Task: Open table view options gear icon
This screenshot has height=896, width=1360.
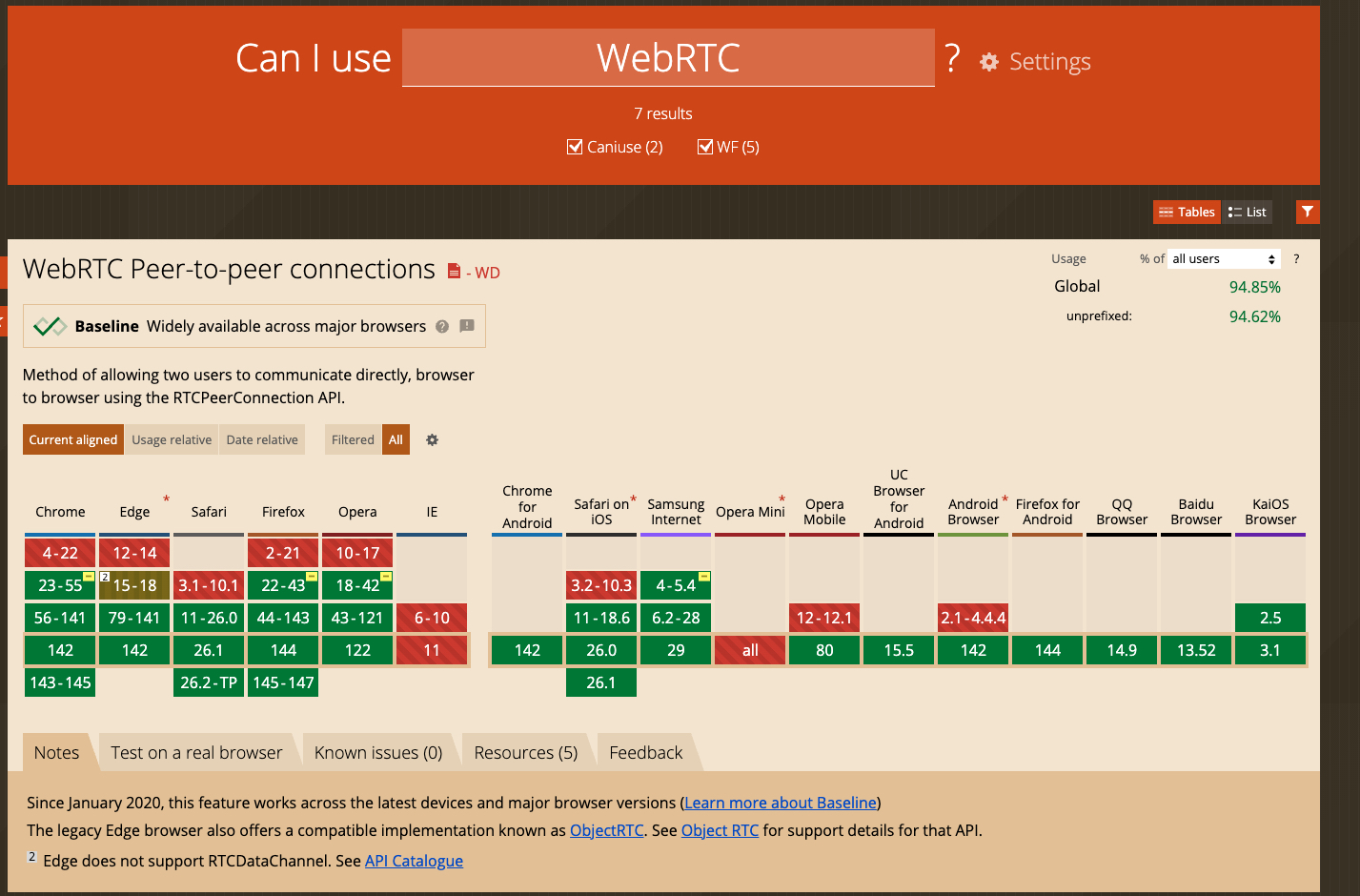Action: pyautogui.click(x=432, y=439)
